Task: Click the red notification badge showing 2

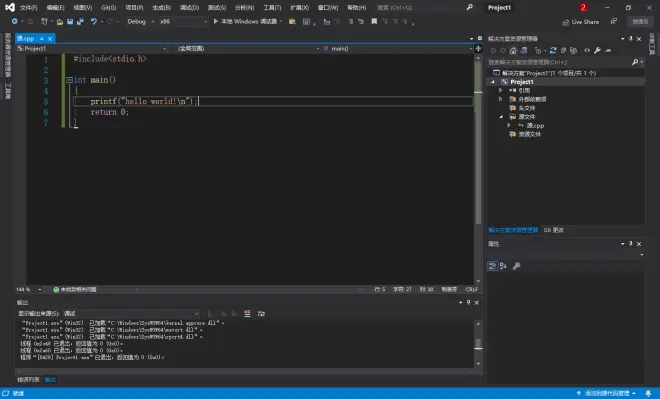Action: [583, 7]
